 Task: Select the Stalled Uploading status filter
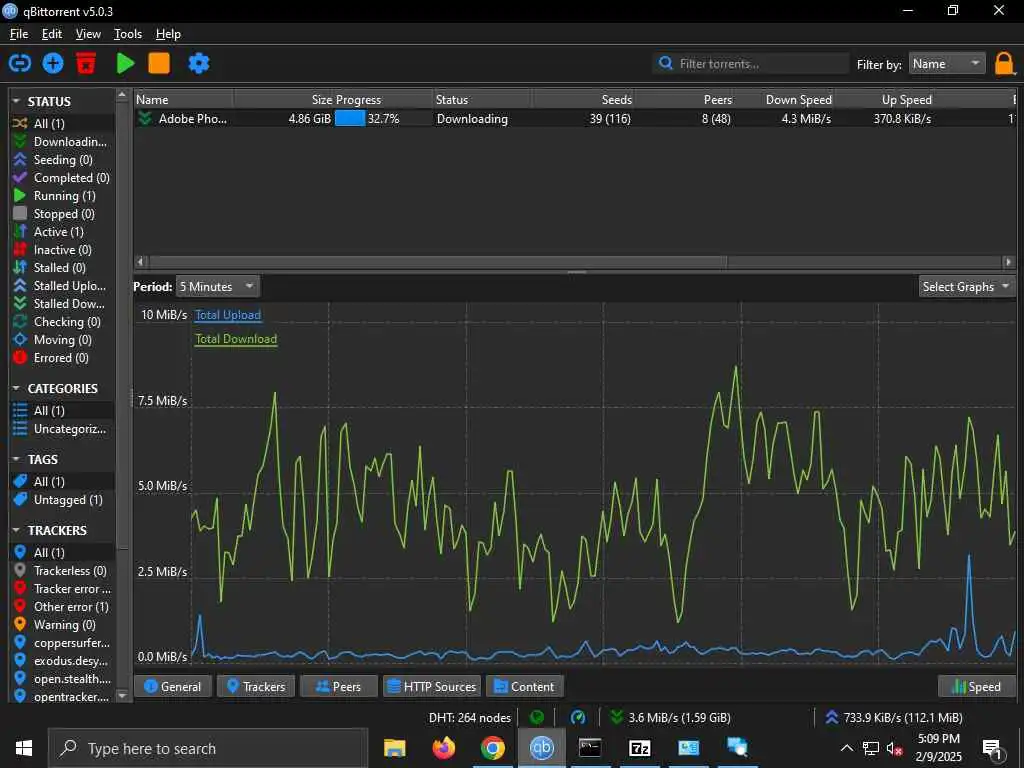(x=63, y=285)
